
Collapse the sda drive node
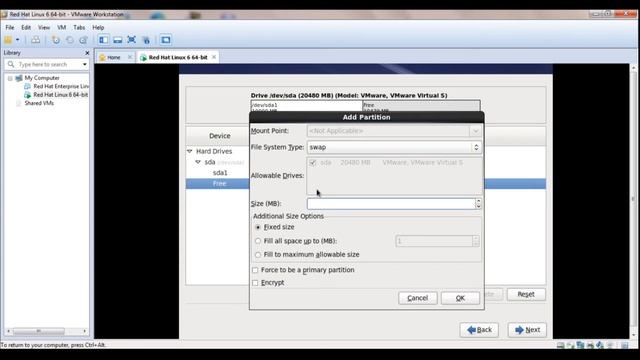[x=198, y=162]
